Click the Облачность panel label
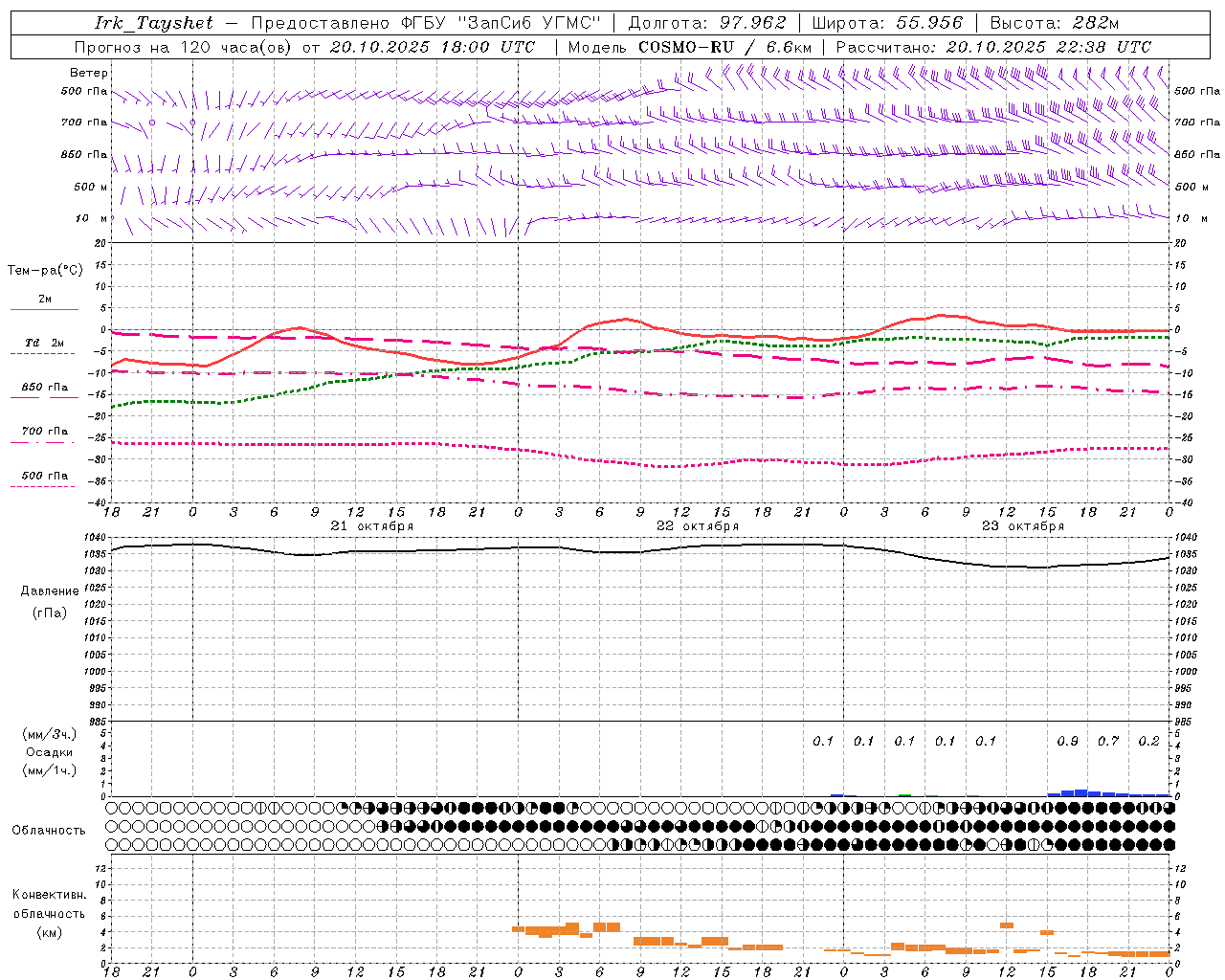 [49, 831]
